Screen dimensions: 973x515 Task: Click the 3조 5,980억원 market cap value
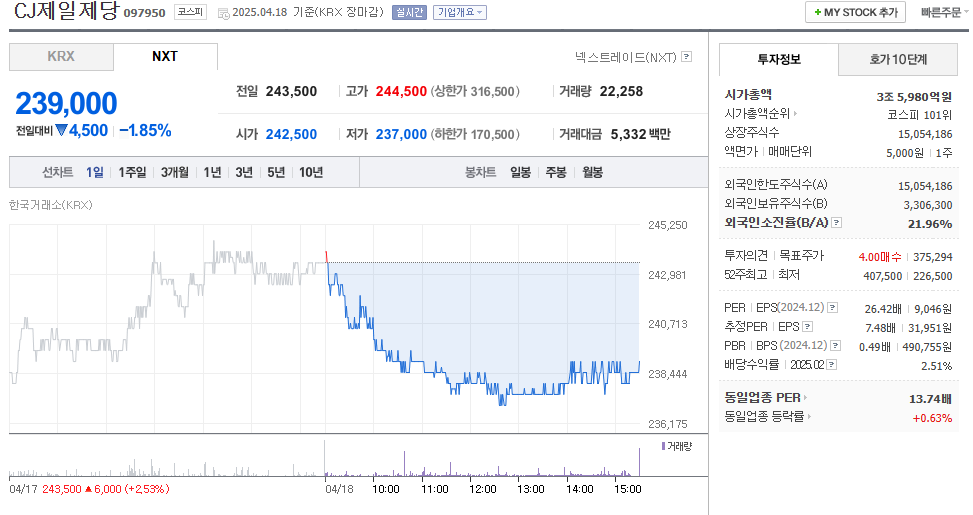tap(914, 97)
